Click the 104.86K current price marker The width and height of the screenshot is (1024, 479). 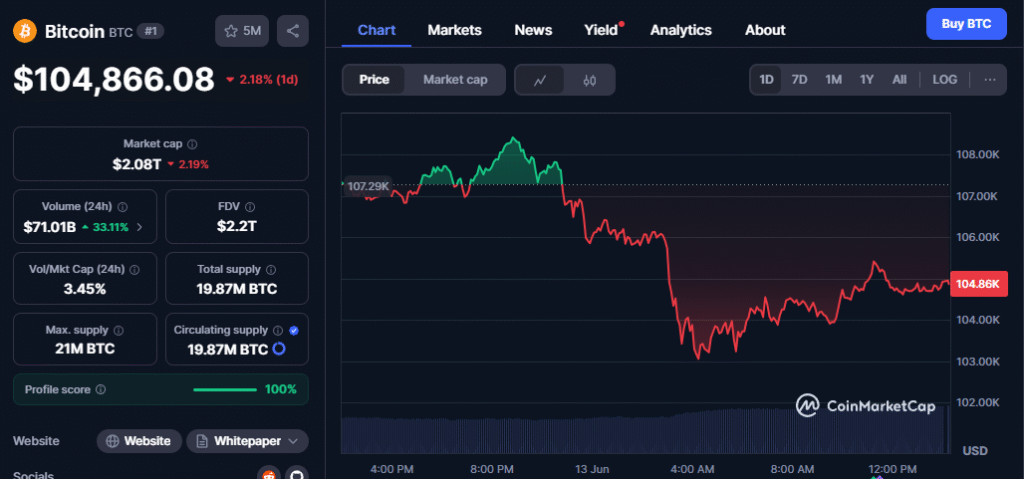978,284
